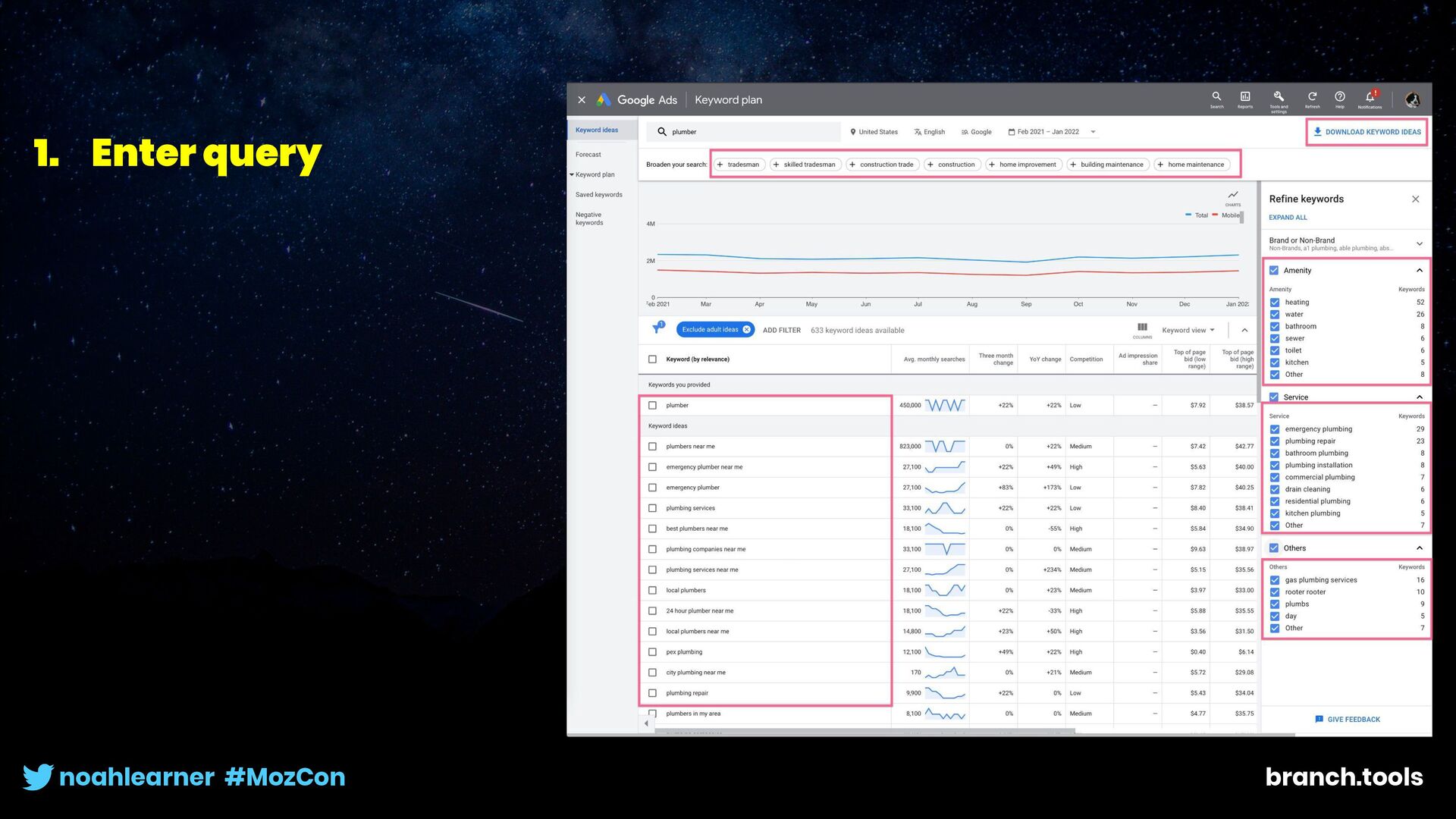Uncheck emergency plumbing service checkbox

pyautogui.click(x=1275, y=429)
